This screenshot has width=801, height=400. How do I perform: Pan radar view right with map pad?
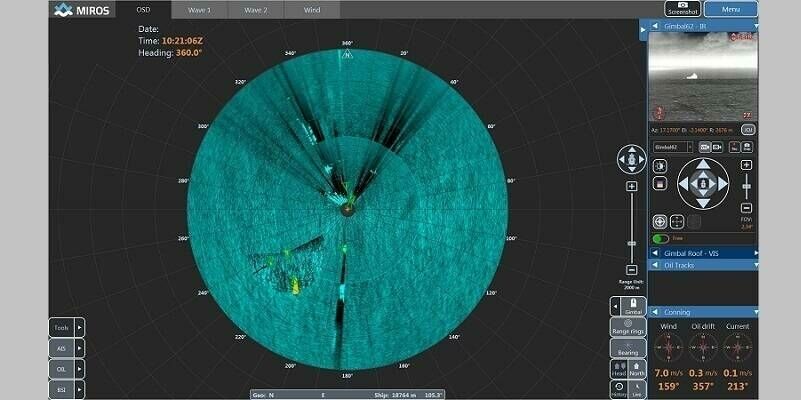tap(642, 159)
